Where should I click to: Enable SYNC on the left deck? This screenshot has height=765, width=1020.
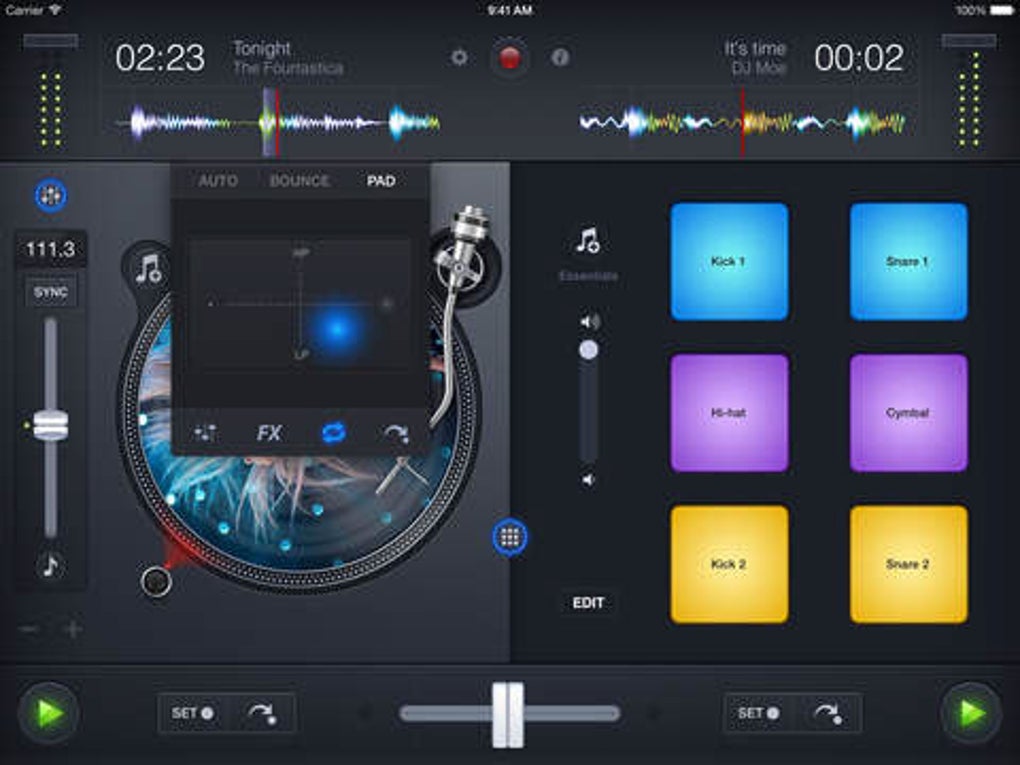[50, 292]
